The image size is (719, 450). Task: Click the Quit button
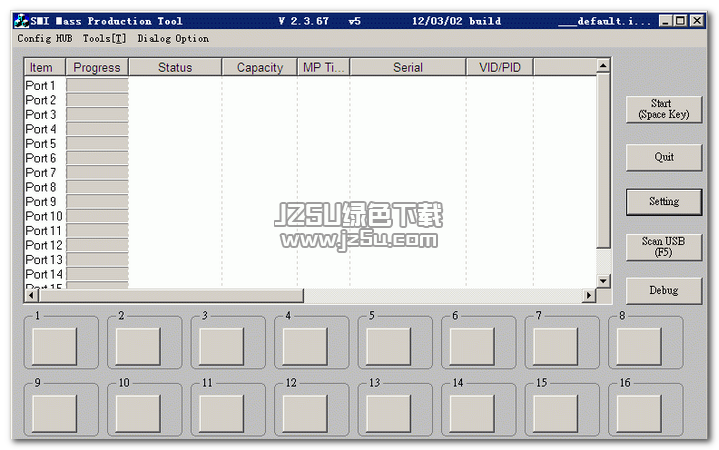(x=664, y=157)
